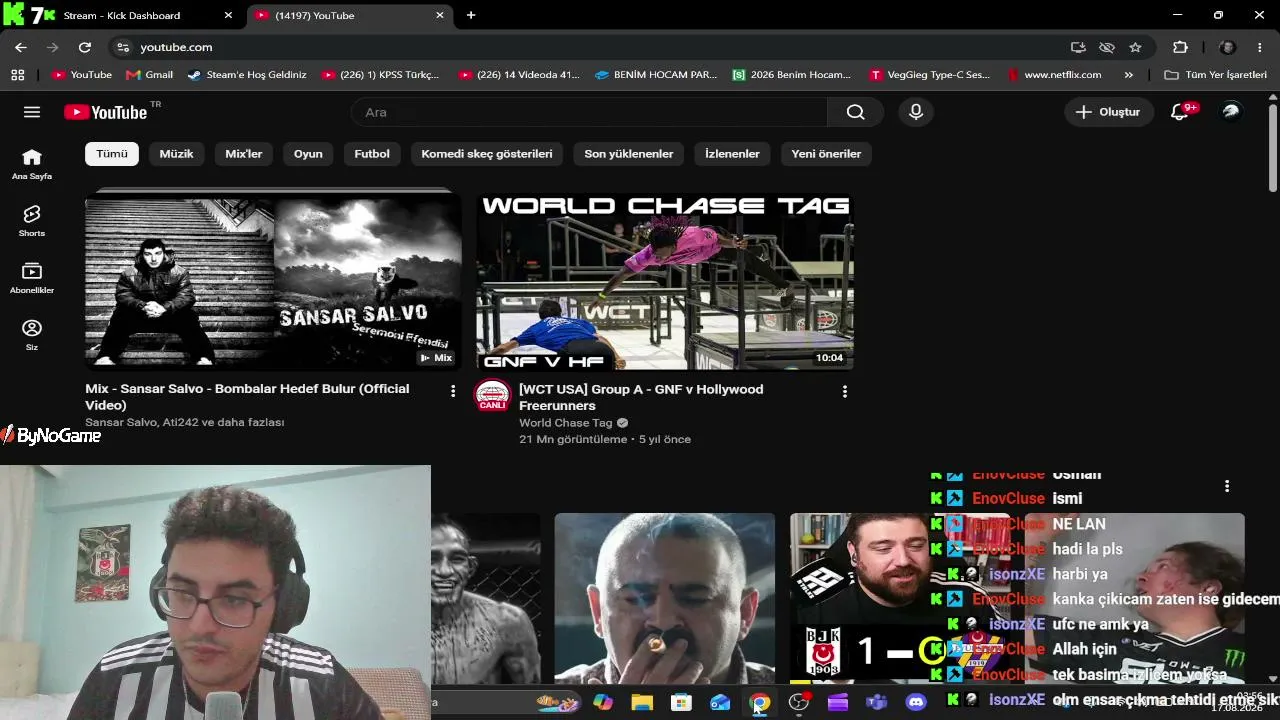Screen dimensions: 1280x720
Task: Launch Copilot from the taskbar
Action: (x=603, y=703)
